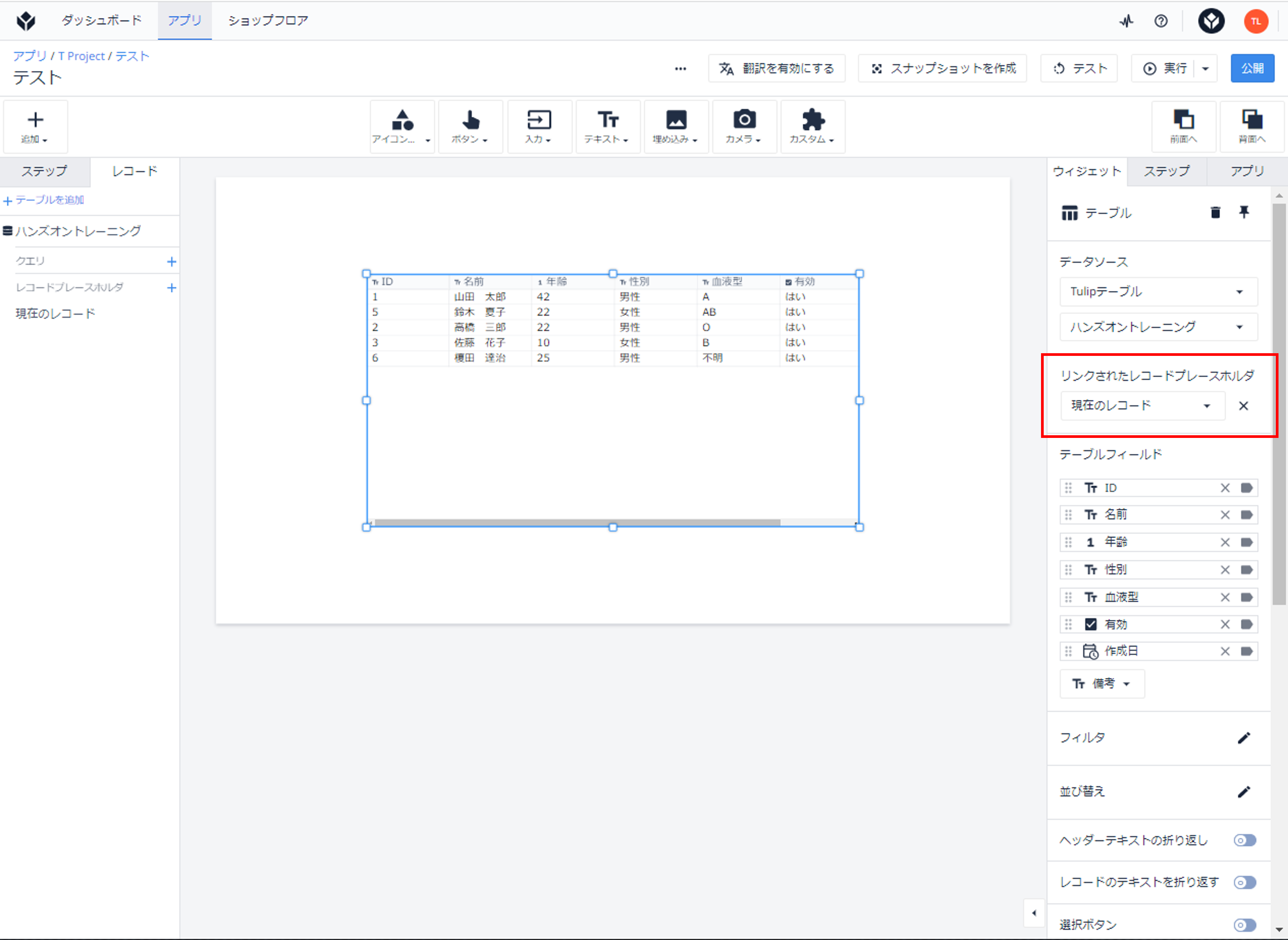Click the テーブルを追加 link
The image size is (1288, 940).
click(44, 200)
